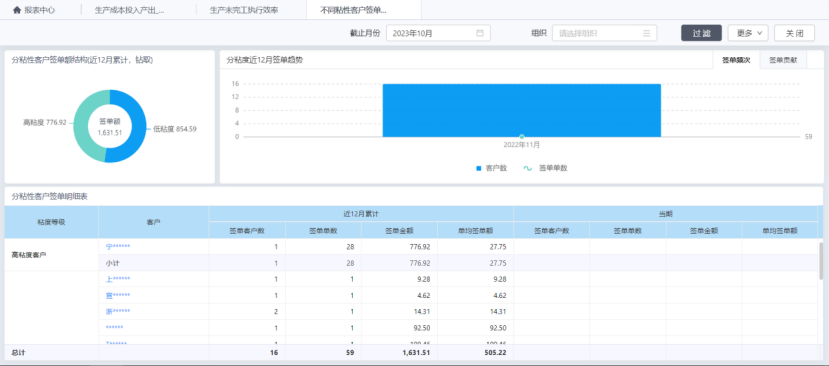The height and width of the screenshot is (366, 829).
Task: Open customer link 宁******
Action: pyautogui.click(x=118, y=246)
